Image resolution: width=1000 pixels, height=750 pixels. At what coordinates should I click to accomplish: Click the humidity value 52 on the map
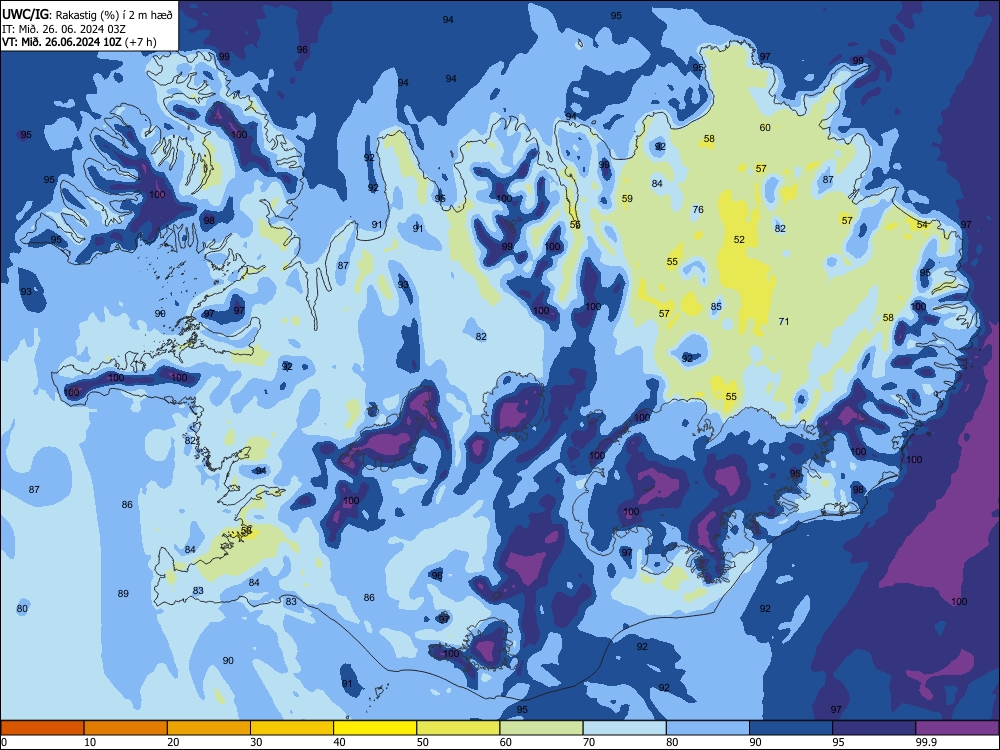pyautogui.click(x=739, y=240)
